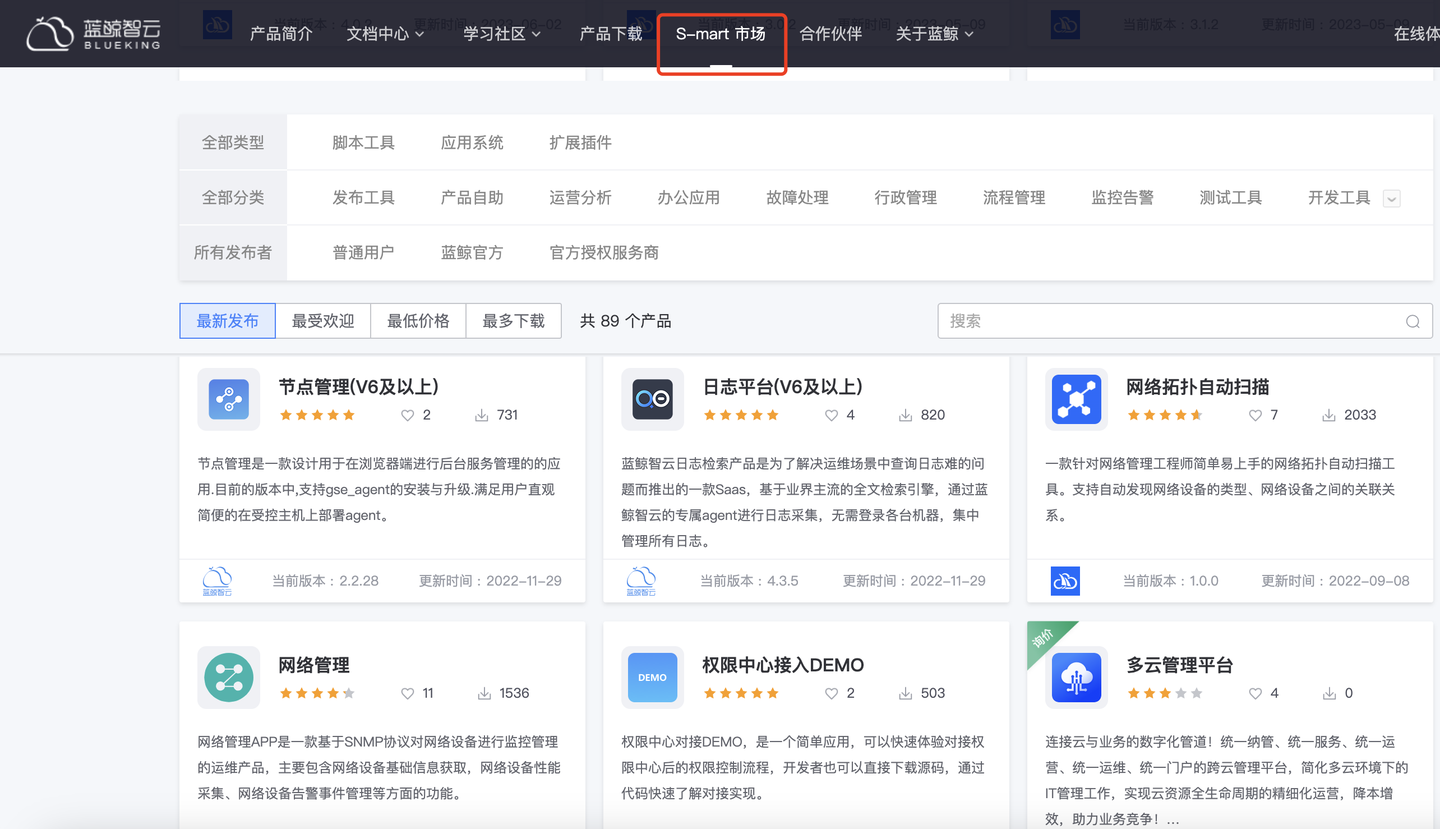Filter by 故障处理 category
Image resolution: width=1440 pixels, height=829 pixels.
tap(798, 198)
